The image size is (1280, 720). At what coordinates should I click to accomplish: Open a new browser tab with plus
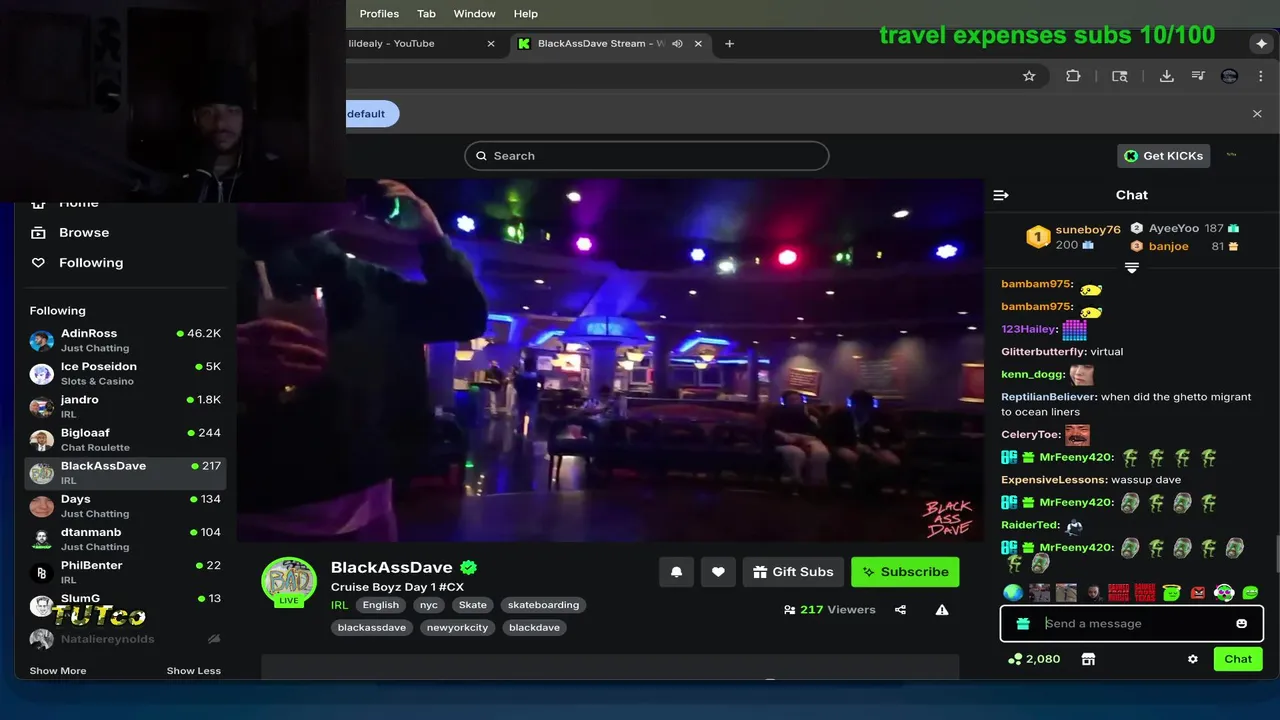(x=729, y=44)
